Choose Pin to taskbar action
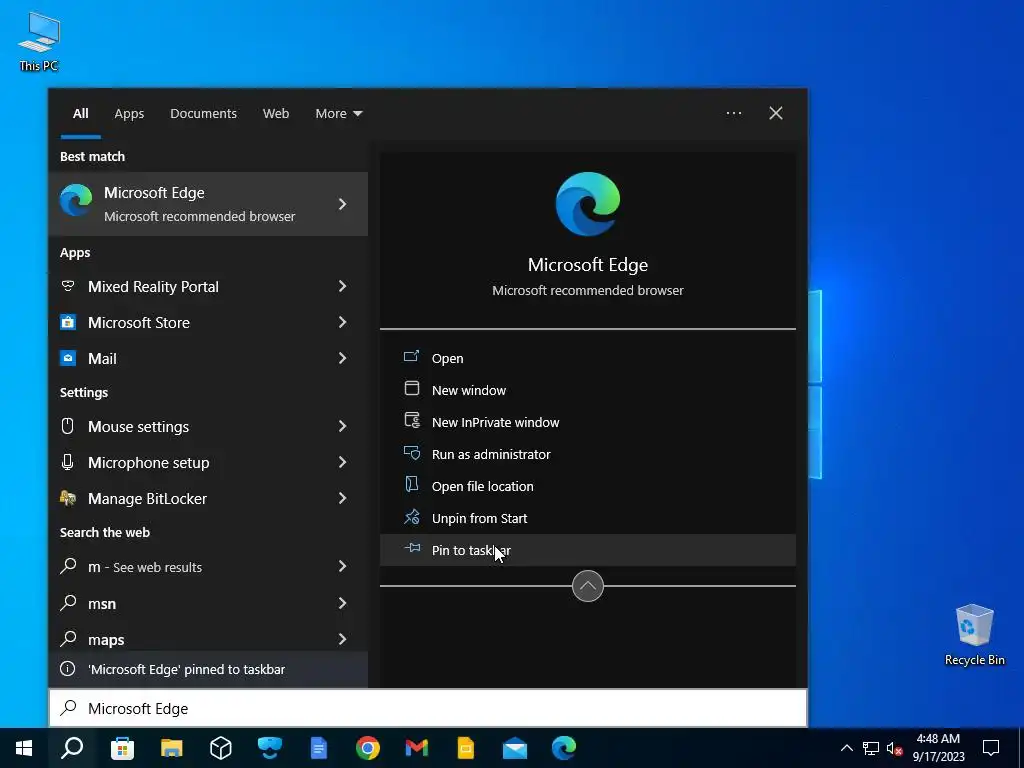This screenshot has height=768, width=1024. coord(588,550)
